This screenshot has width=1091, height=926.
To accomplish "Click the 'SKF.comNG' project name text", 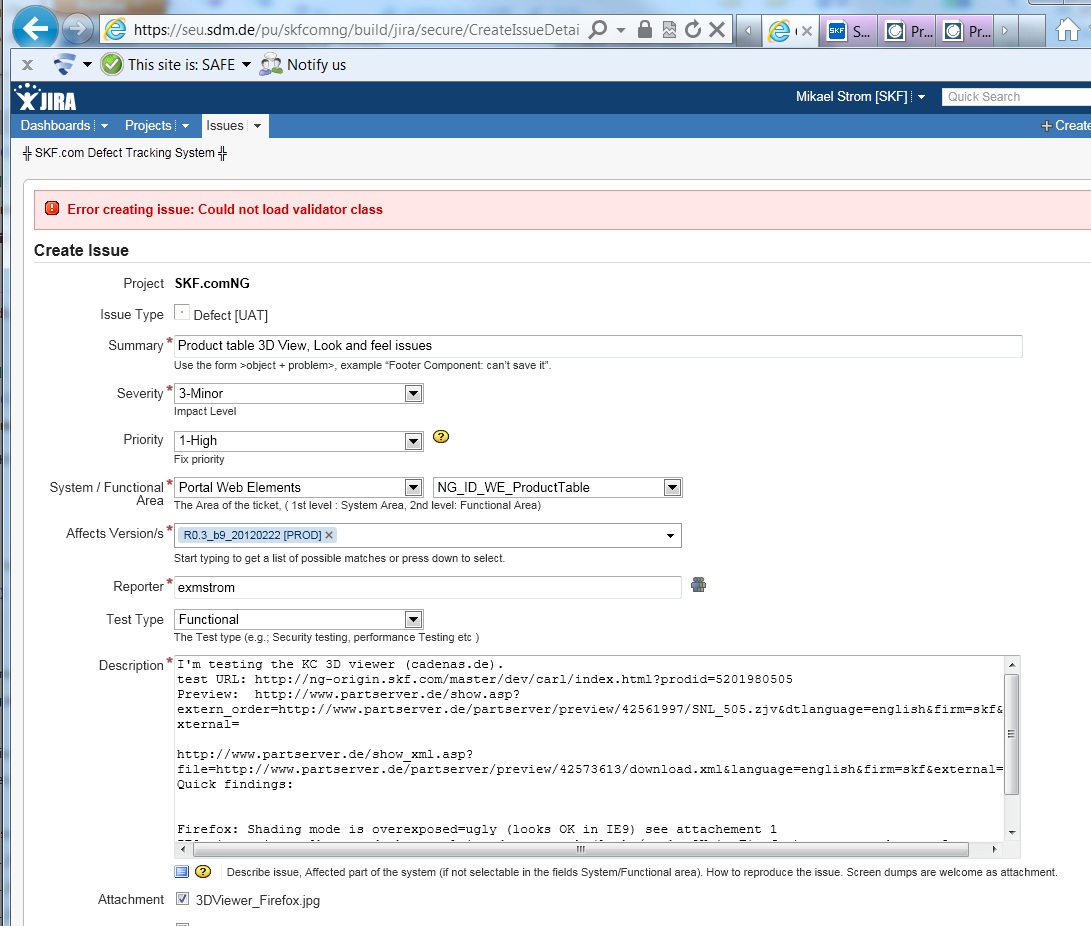I will point(212,283).
